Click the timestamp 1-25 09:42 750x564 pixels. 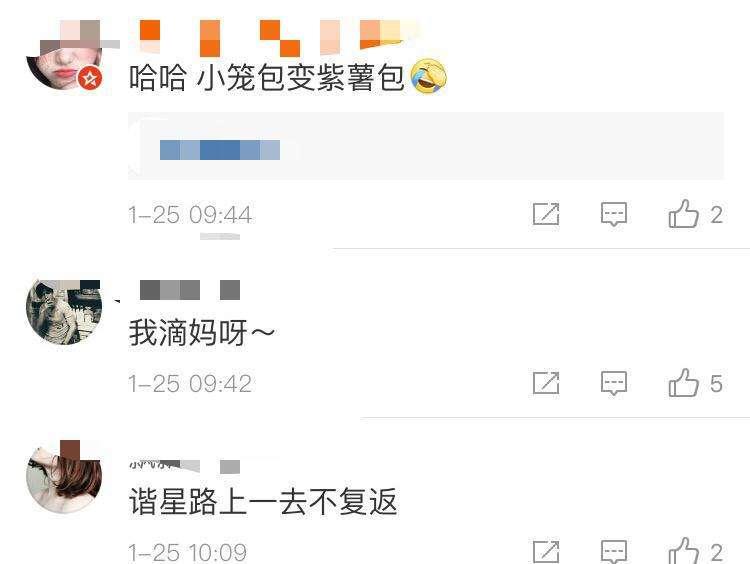pos(190,384)
